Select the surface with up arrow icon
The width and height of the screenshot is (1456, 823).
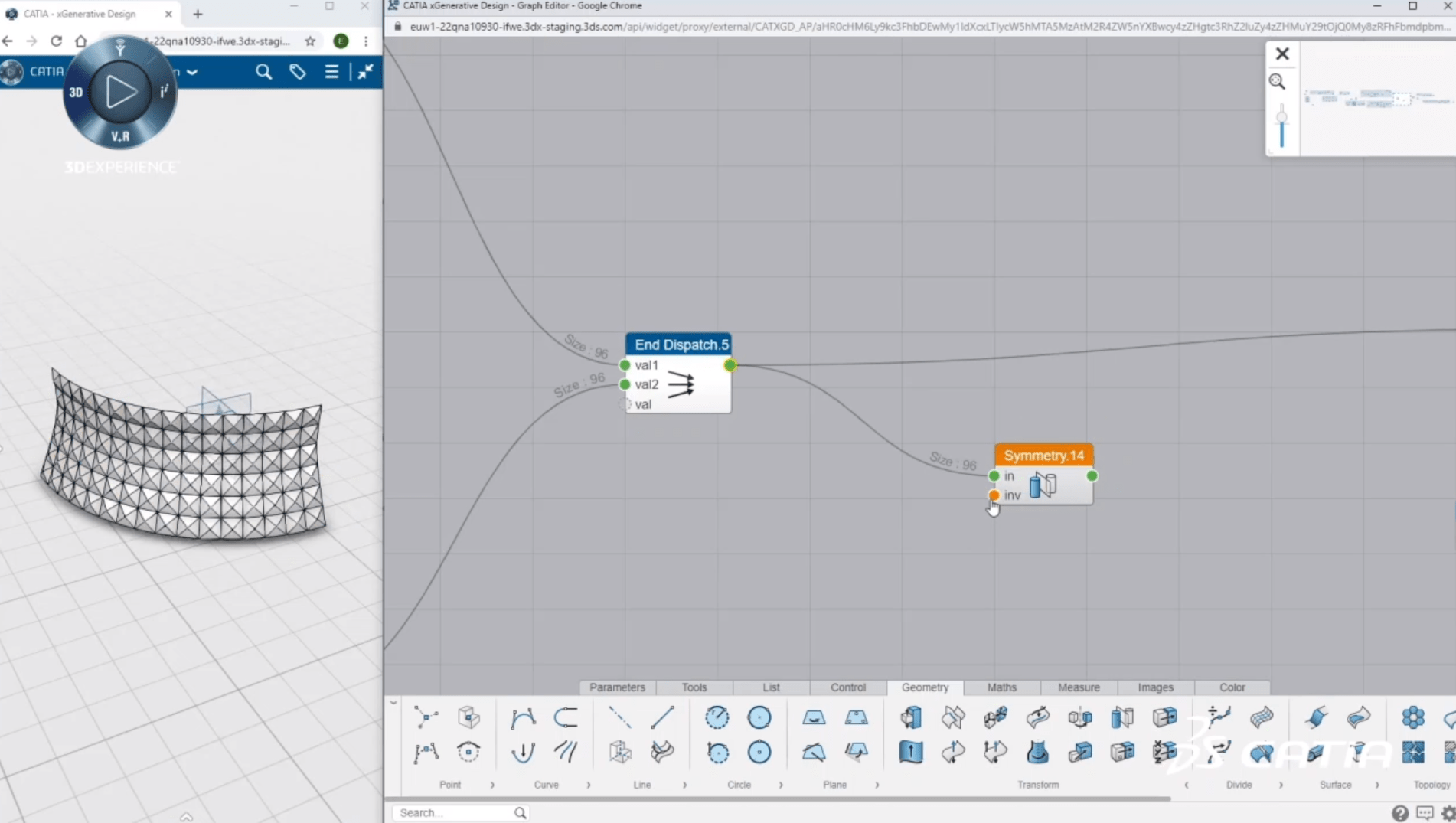911,752
